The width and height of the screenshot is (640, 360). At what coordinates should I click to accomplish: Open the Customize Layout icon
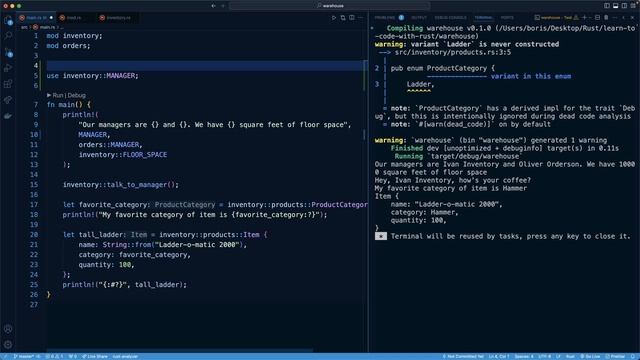pyautogui.click(x=633, y=6)
